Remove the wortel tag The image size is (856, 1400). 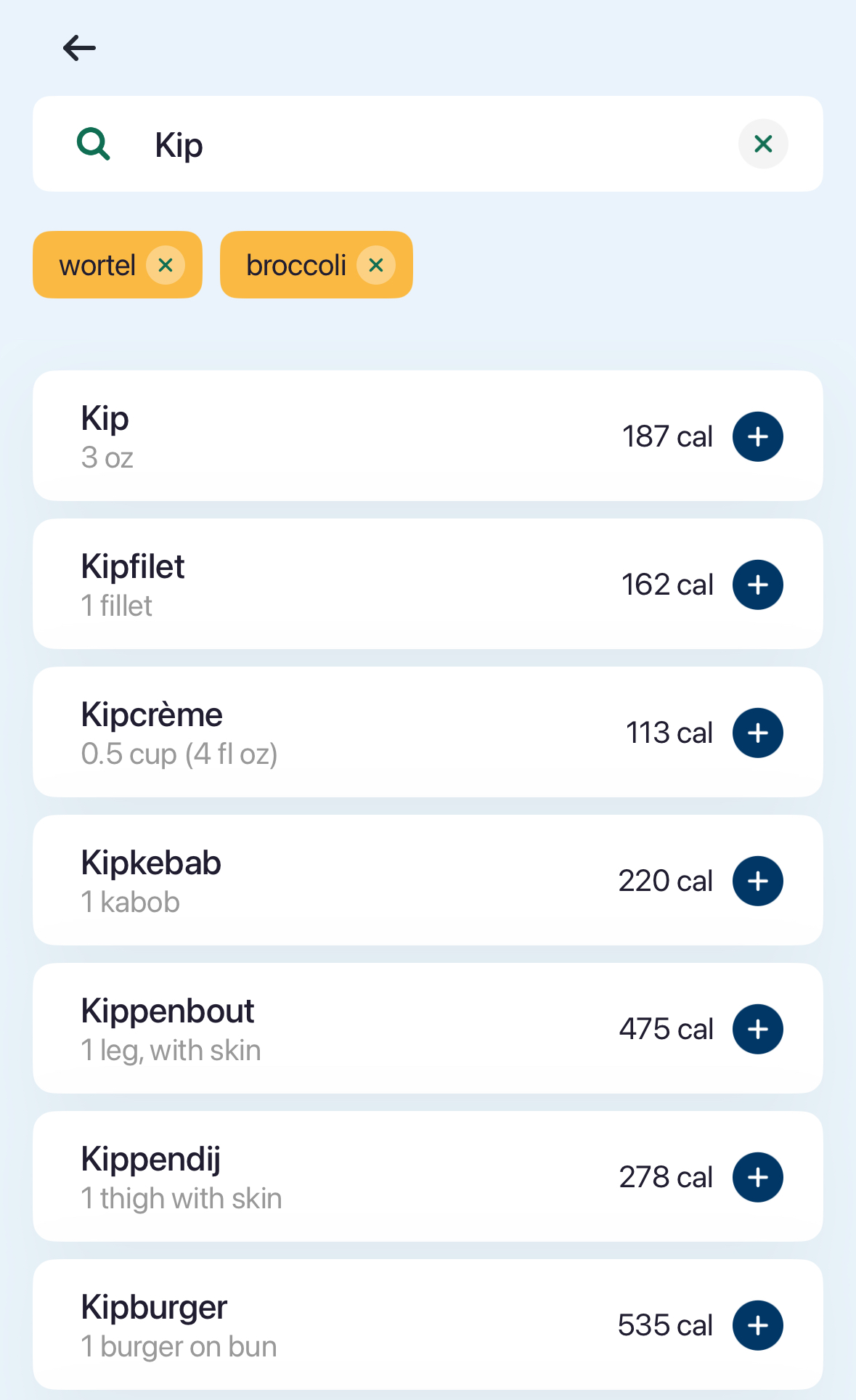[x=166, y=265]
